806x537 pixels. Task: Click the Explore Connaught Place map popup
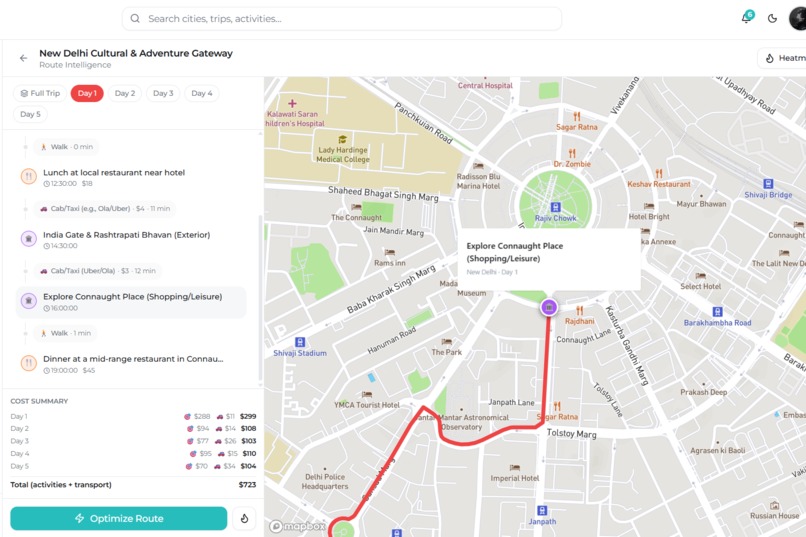pos(549,258)
